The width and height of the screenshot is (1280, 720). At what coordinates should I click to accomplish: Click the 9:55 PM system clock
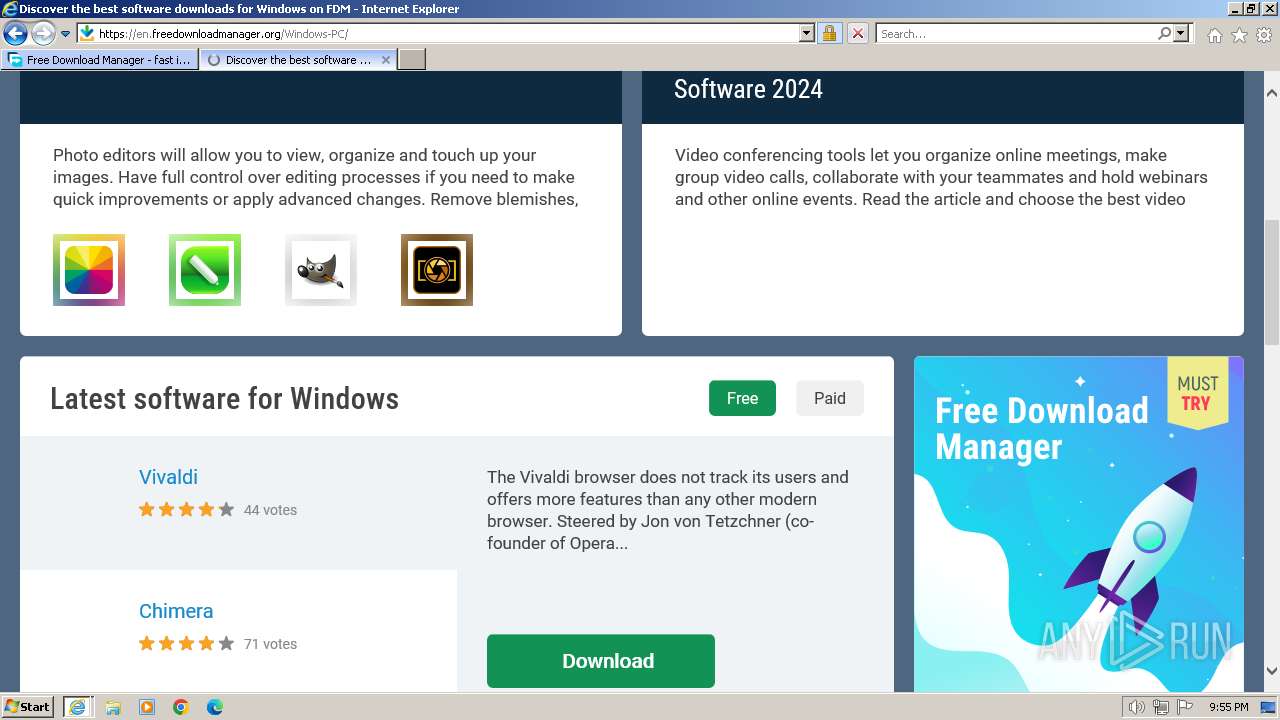[x=1229, y=707]
